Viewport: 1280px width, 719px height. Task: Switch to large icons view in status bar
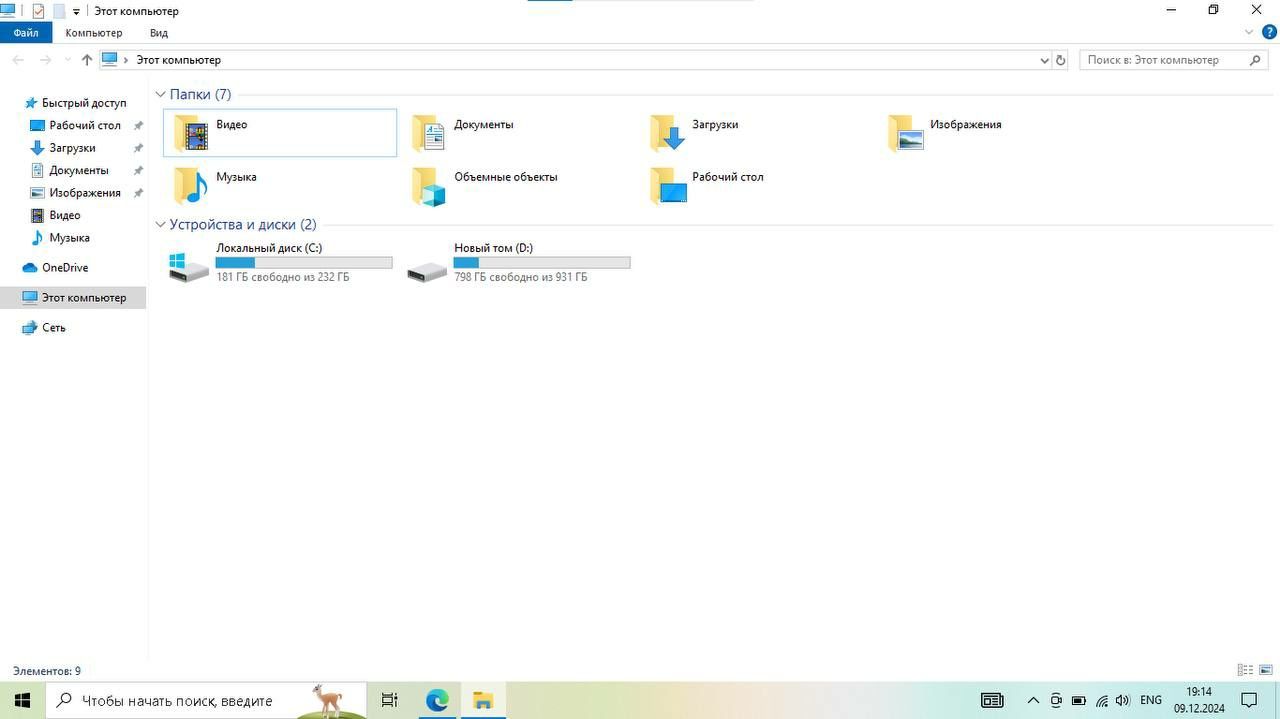[x=1265, y=670]
